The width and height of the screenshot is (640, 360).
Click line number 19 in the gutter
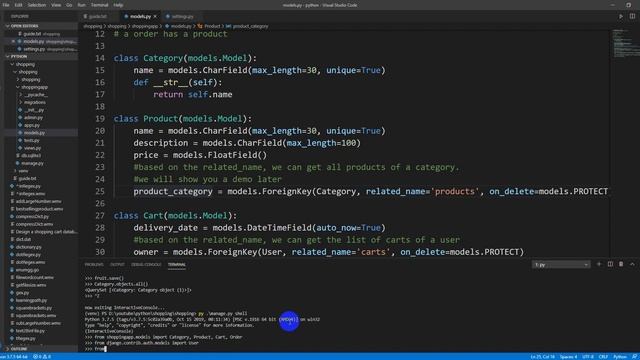pyautogui.click(x=100, y=119)
